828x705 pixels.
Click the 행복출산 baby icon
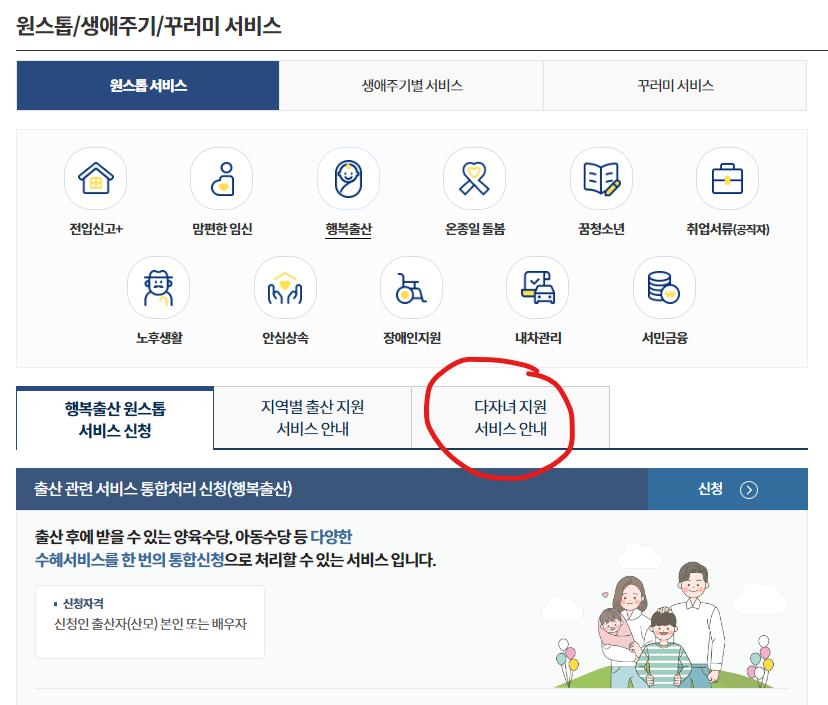347,178
